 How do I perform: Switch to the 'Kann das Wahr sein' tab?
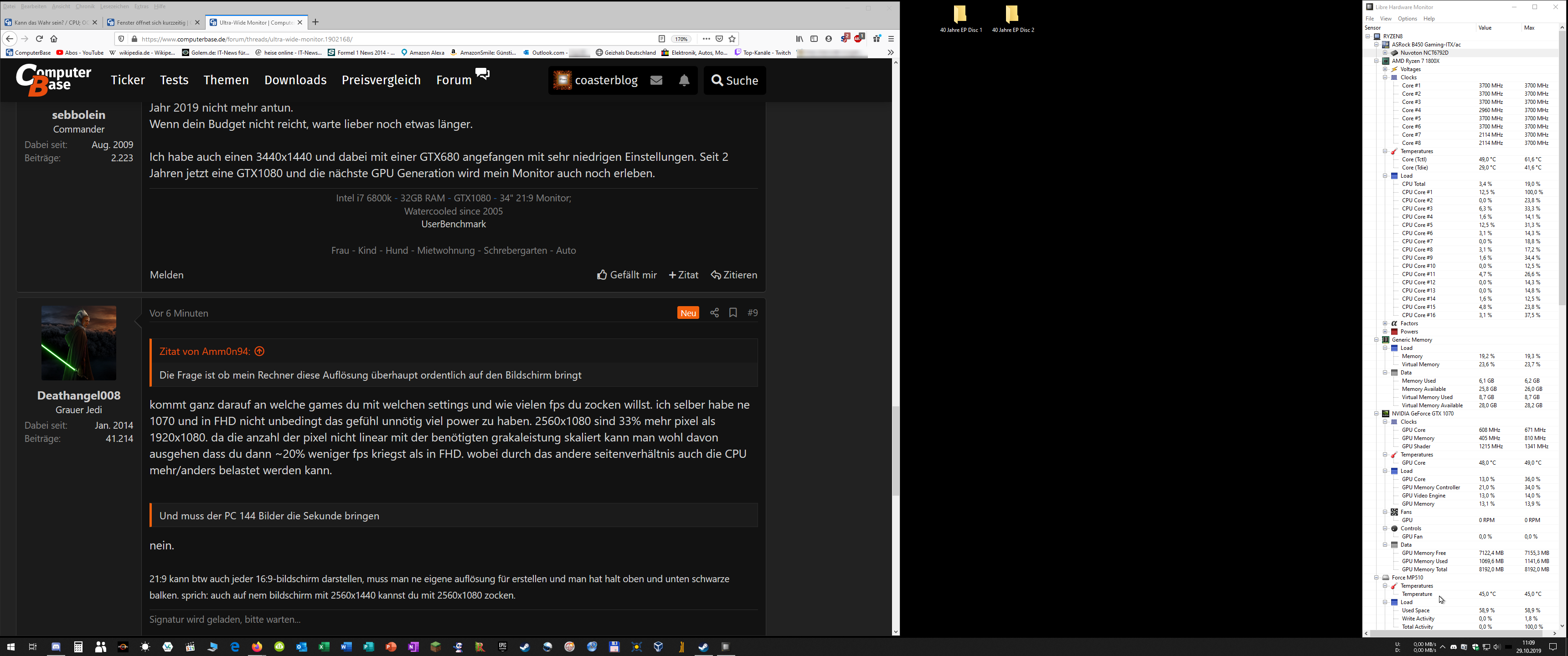click(49, 22)
